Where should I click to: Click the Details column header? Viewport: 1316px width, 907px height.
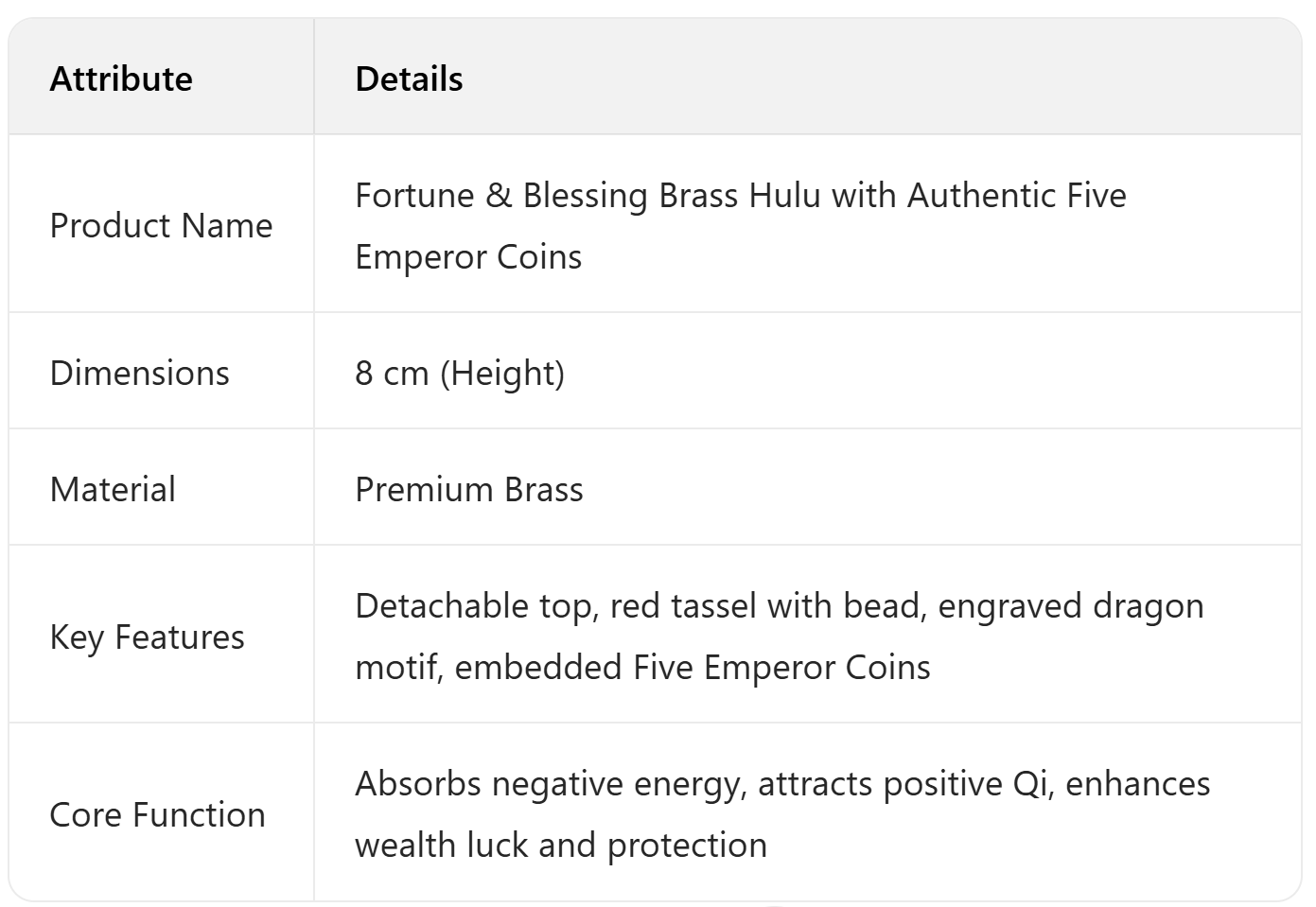point(409,78)
